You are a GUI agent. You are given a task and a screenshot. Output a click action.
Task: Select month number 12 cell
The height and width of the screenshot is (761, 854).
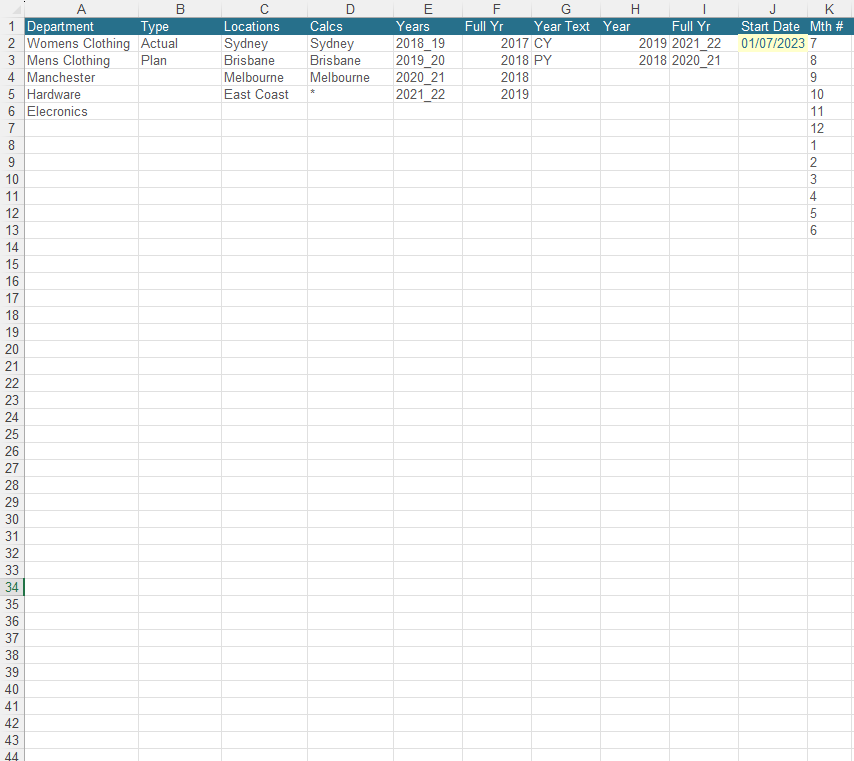pos(830,129)
